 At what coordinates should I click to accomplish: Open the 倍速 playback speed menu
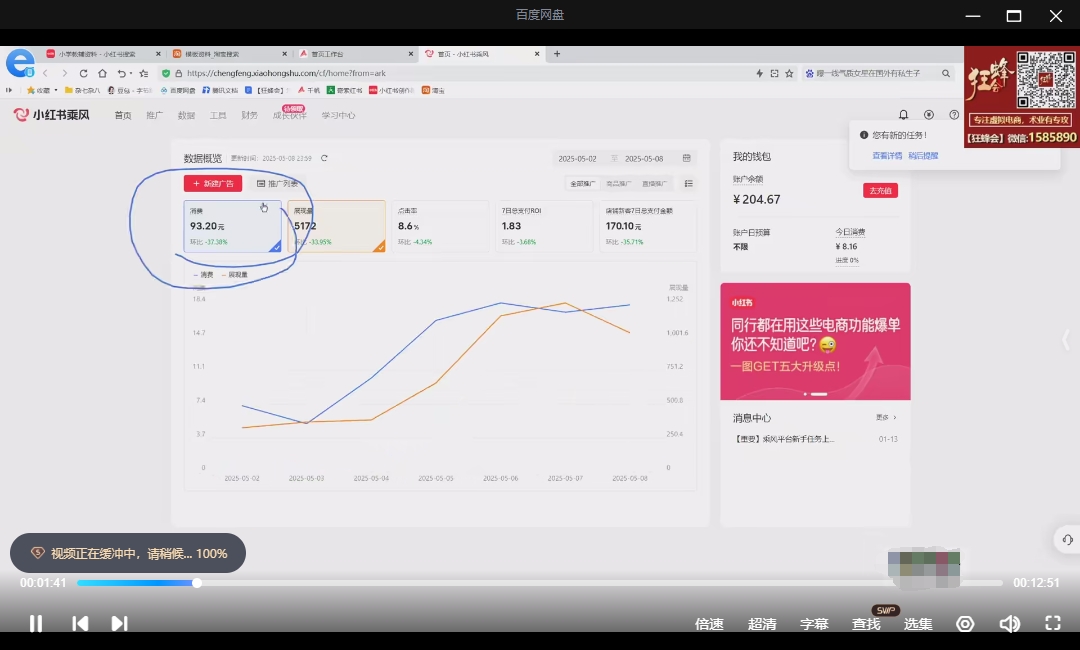[x=709, y=624]
